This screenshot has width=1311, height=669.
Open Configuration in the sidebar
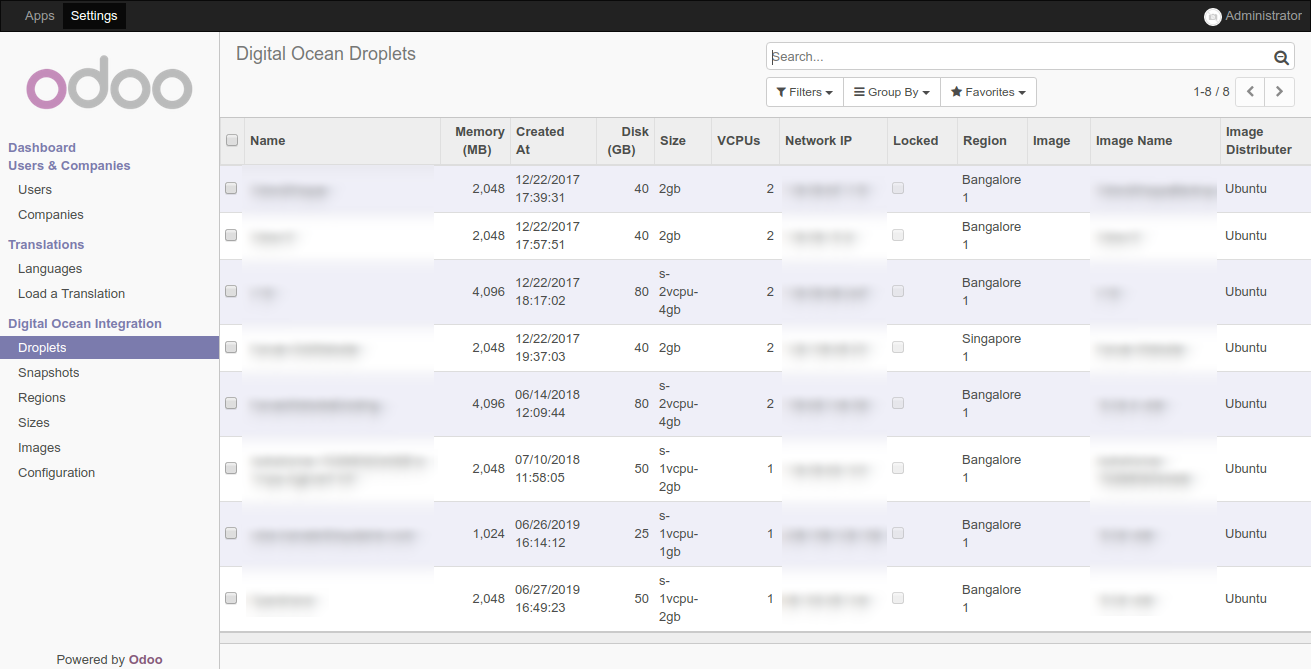[x=57, y=473]
